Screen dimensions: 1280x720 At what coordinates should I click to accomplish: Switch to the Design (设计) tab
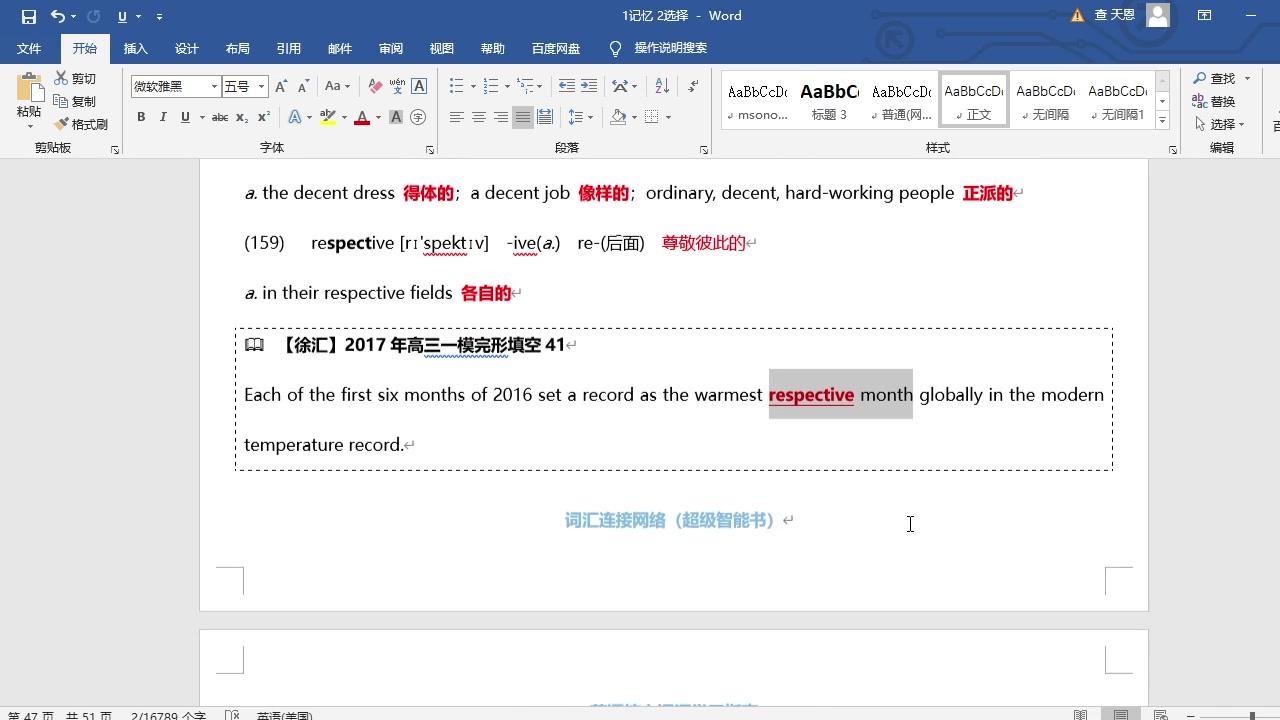pyautogui.click(x=187, y=49)
